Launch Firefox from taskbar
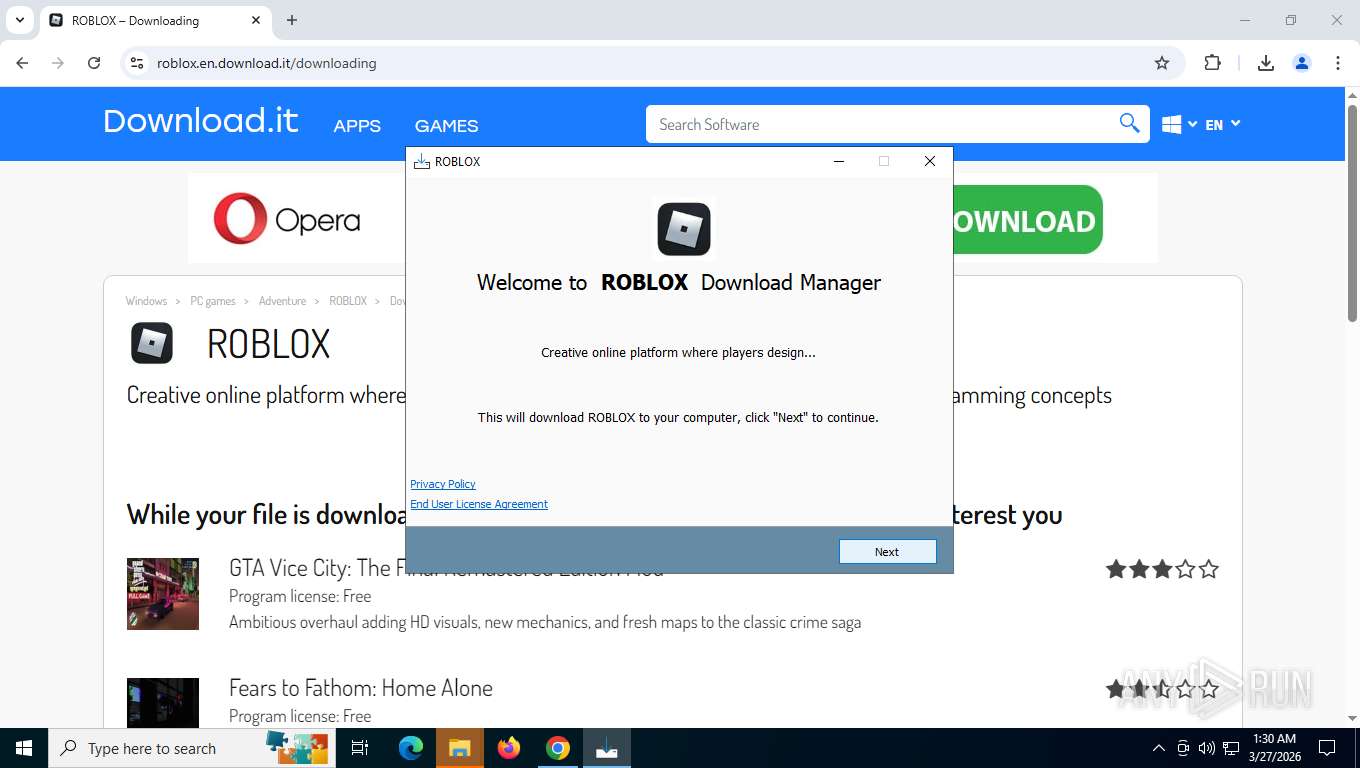1360x768 pixels. (x=509, y=748)
